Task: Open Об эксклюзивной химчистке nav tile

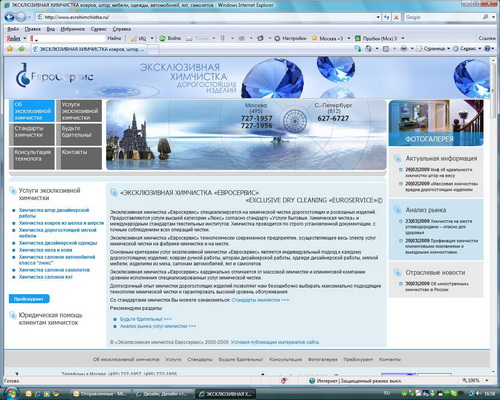Action: point(32,111)
